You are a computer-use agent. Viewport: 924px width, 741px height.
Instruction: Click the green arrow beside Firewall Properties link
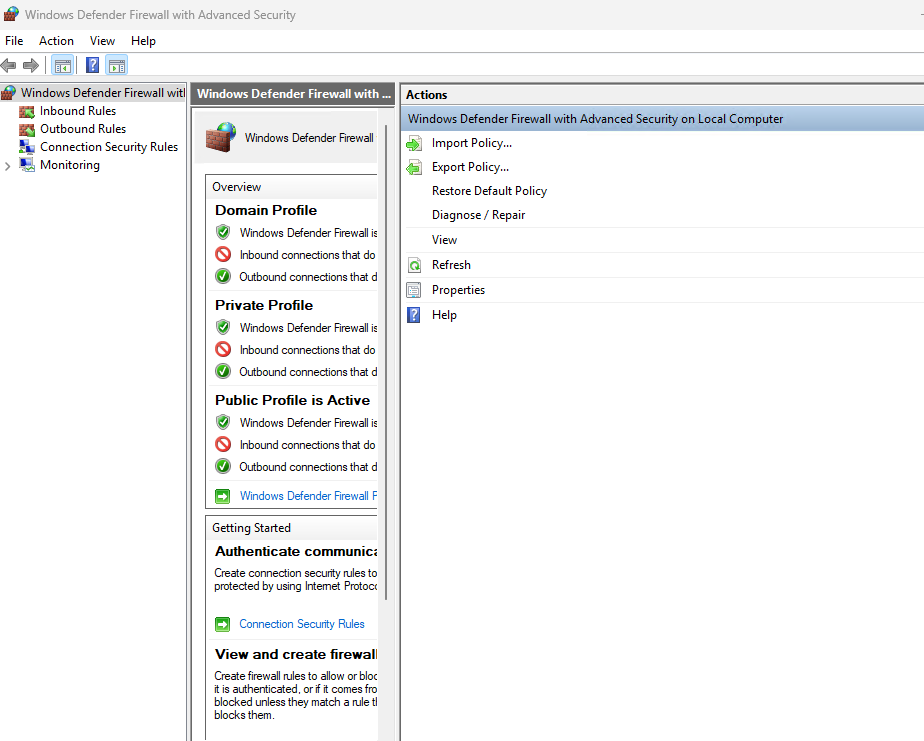coord(223,496)
